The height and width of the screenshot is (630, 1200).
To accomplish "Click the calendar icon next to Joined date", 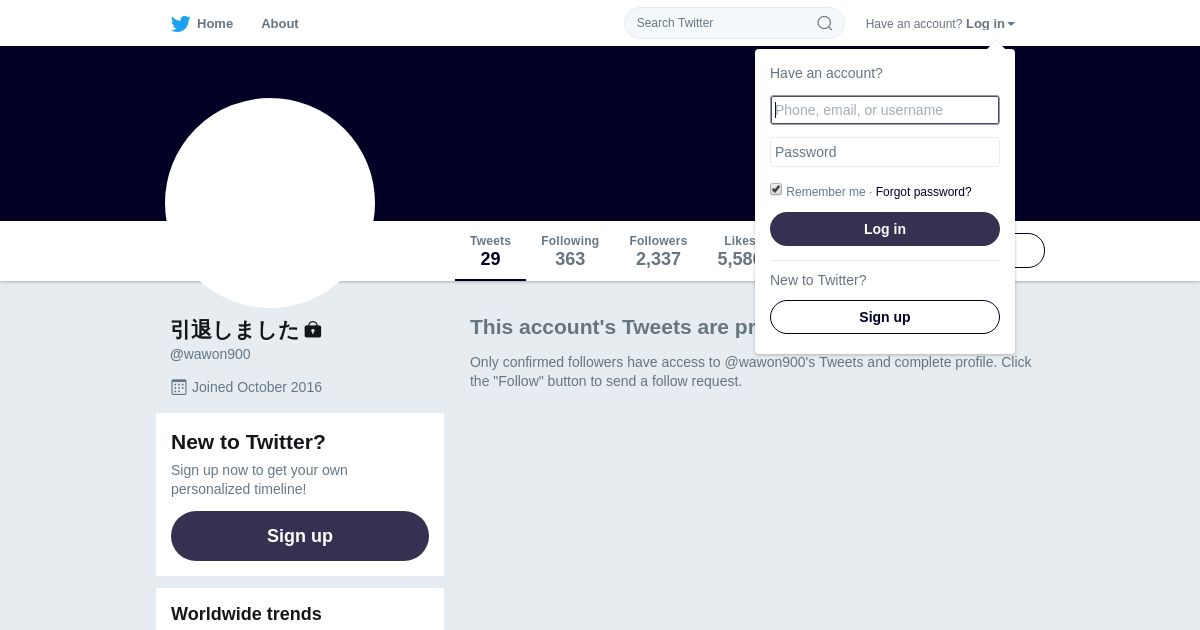I will tap(179, 387).
